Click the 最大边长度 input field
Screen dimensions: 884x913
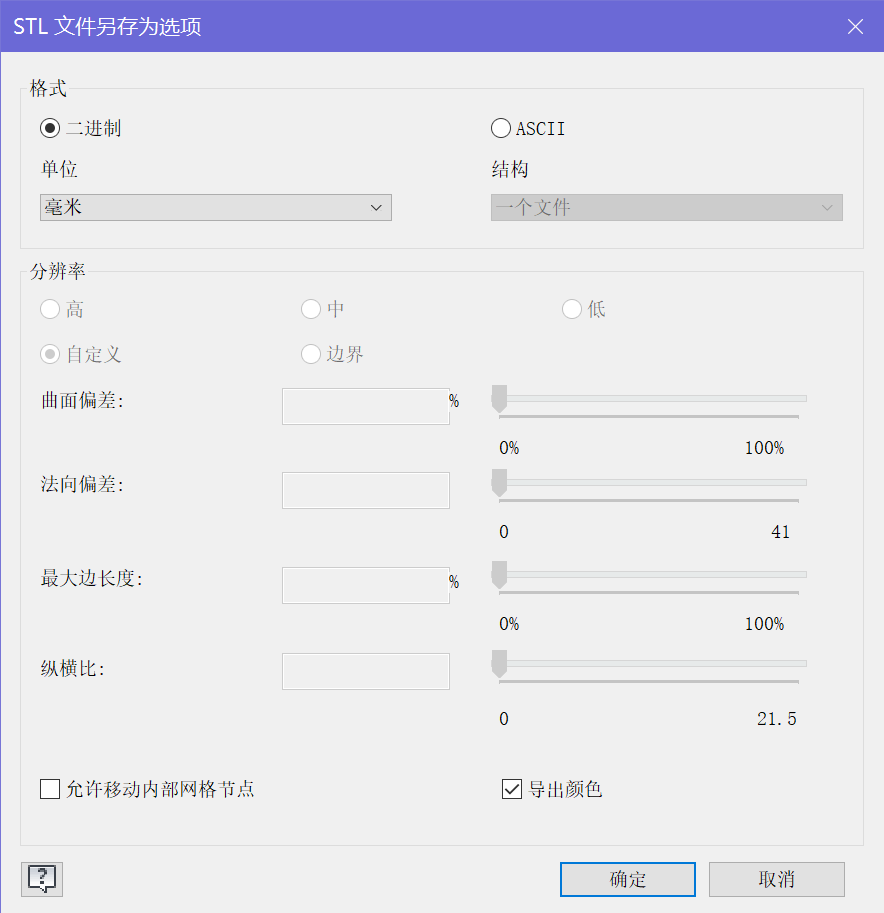pos(365,585)
